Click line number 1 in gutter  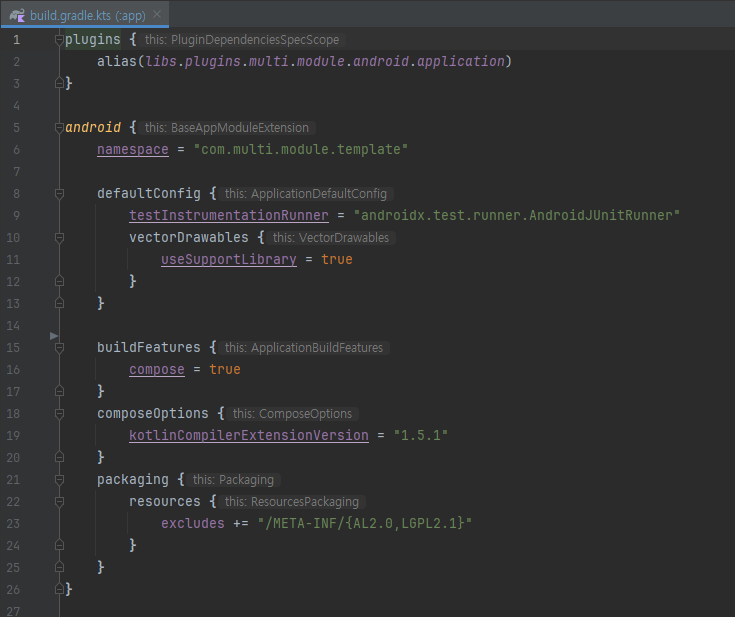pyautogui.click(x=16, y=40)
